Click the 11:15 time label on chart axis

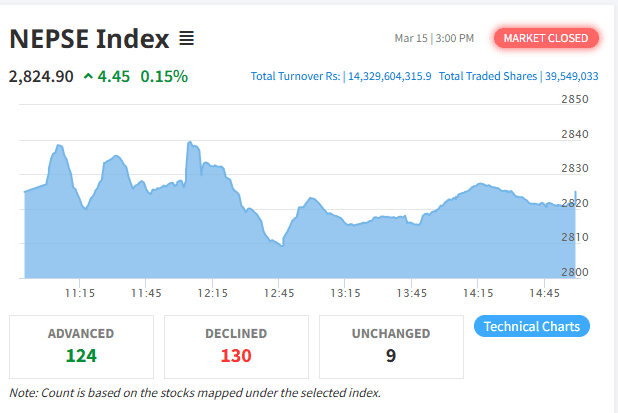pos(80,293)
